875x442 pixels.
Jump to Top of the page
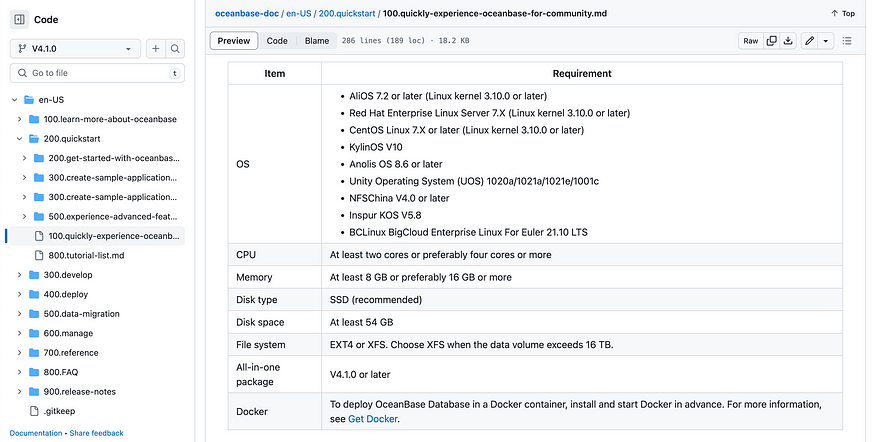(x=843, y=14)
